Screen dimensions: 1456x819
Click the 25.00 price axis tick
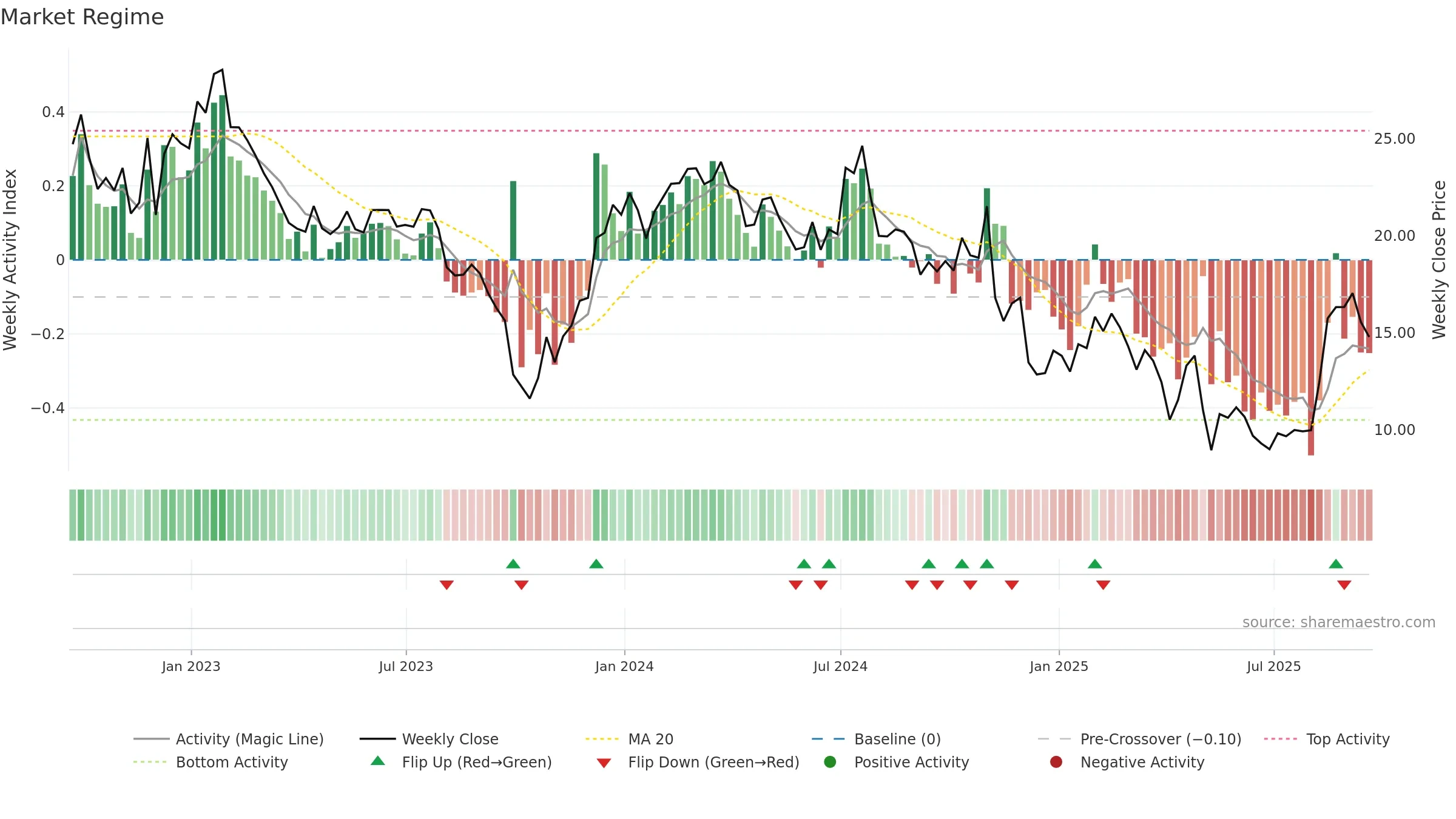(x=1395, y=139)
